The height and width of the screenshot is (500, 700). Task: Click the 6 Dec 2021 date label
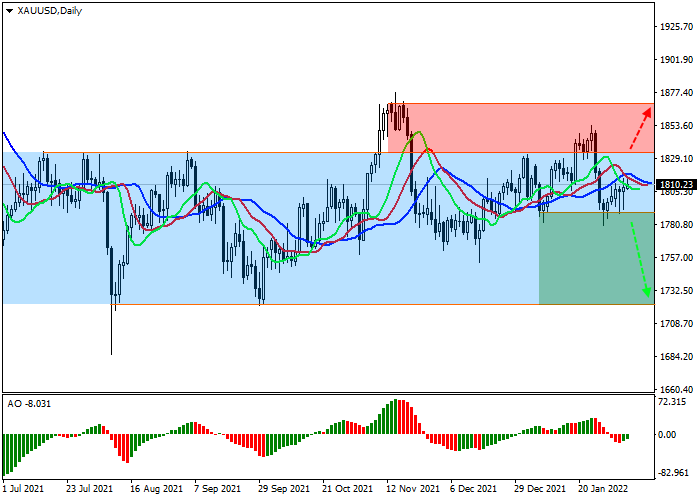[x=473, y=489]
